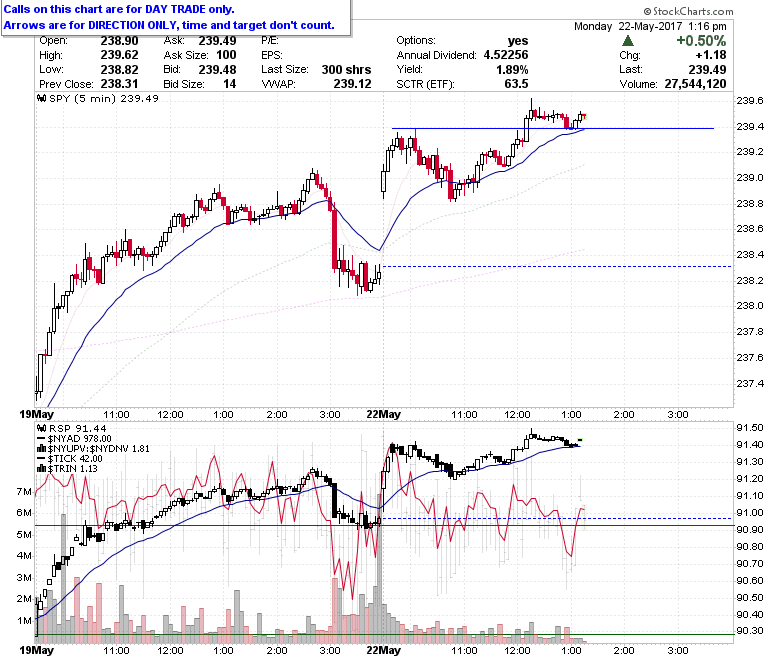Click the date 'Monday 22-May-2017 1:16 pm'
This screenshot has height=659, width=780.
click(x=650, y=26)
